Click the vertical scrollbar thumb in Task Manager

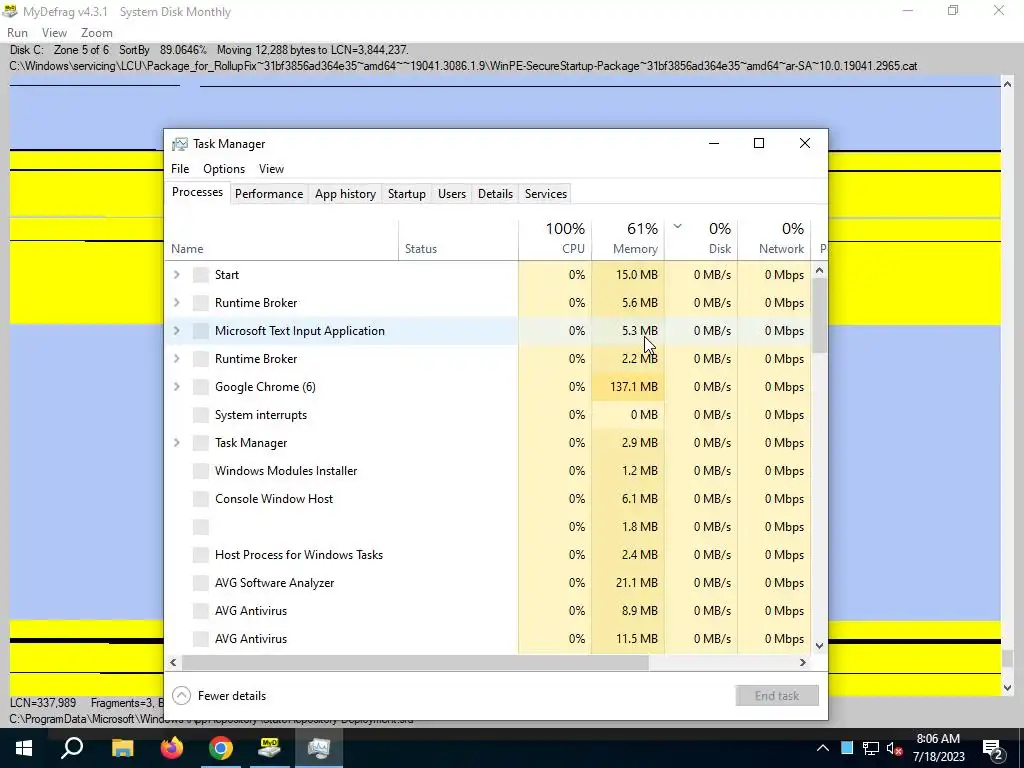pyautogui.click(x=820, y=315)
